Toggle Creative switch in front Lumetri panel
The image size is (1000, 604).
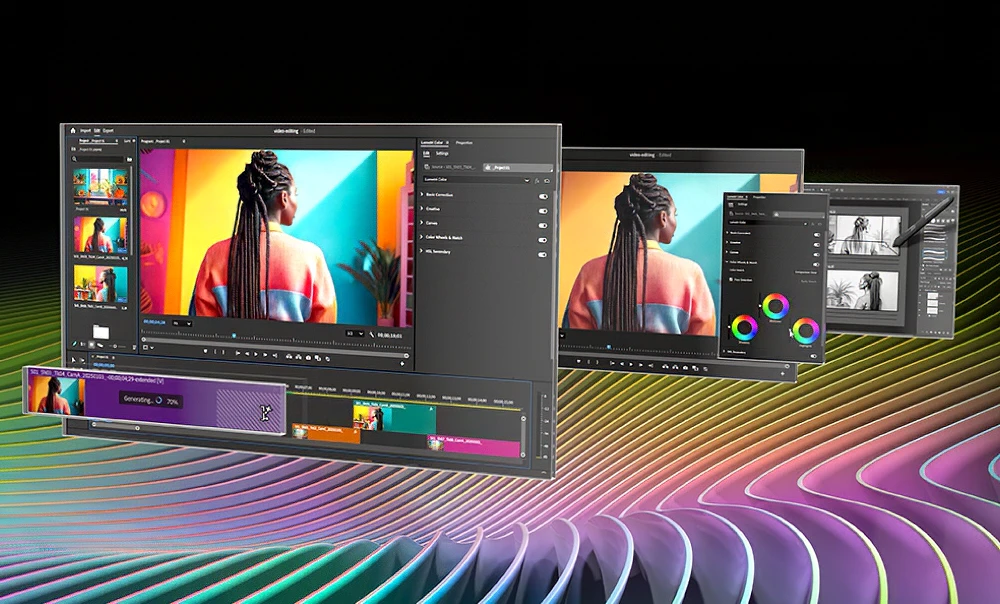[543, 211]
